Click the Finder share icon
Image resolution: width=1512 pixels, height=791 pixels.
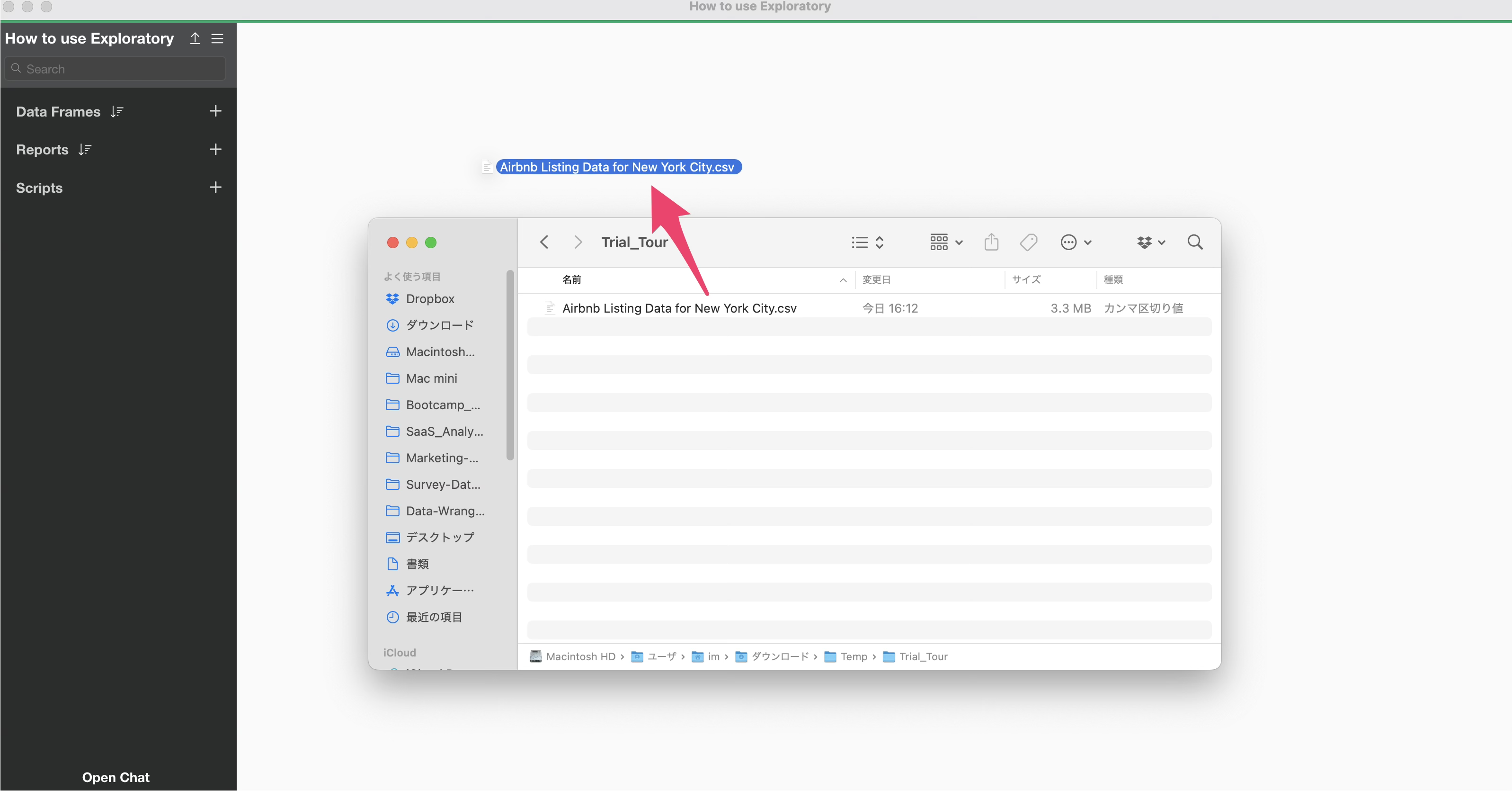[991, 242]
